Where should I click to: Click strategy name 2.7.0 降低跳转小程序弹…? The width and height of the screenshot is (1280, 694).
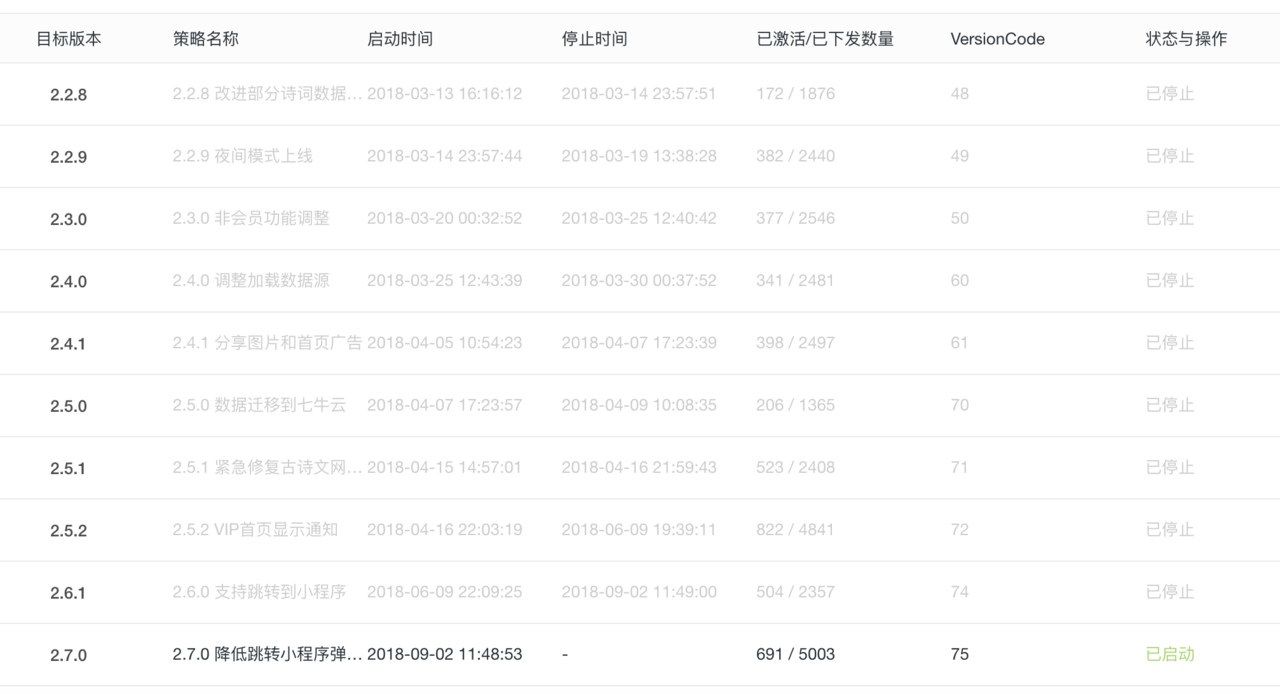pyautogui.click(x=267, y=654)
